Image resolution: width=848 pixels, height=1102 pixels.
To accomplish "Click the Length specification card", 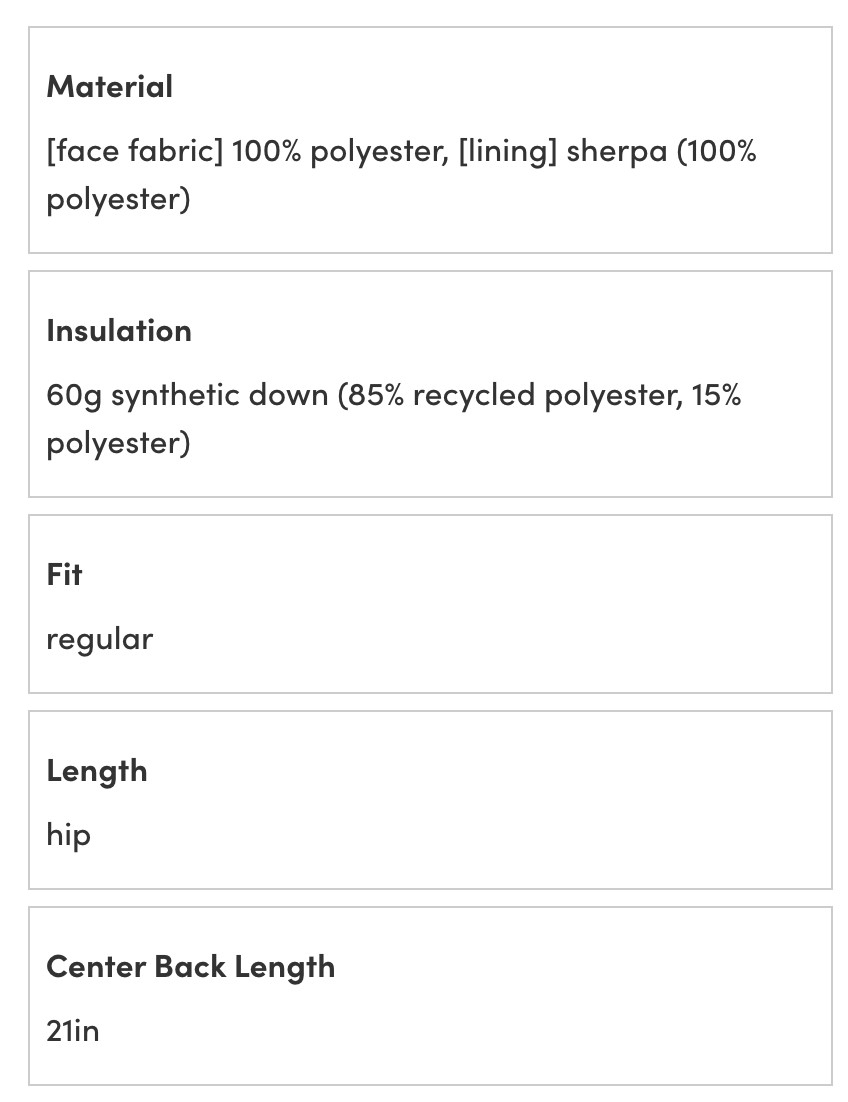I will pos(430,800).
